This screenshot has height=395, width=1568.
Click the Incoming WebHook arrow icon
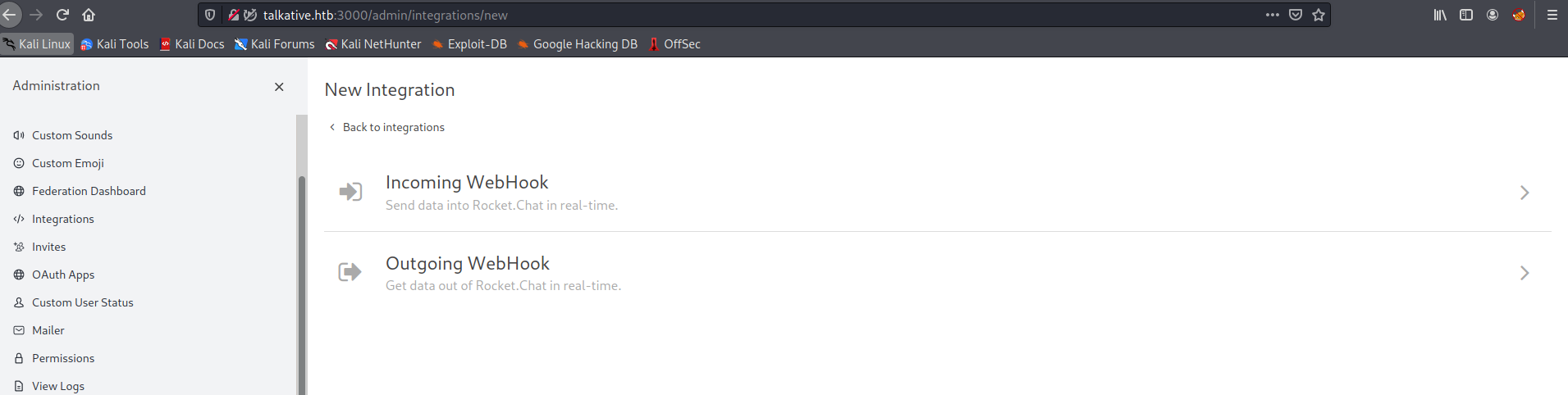click(350, 192)
